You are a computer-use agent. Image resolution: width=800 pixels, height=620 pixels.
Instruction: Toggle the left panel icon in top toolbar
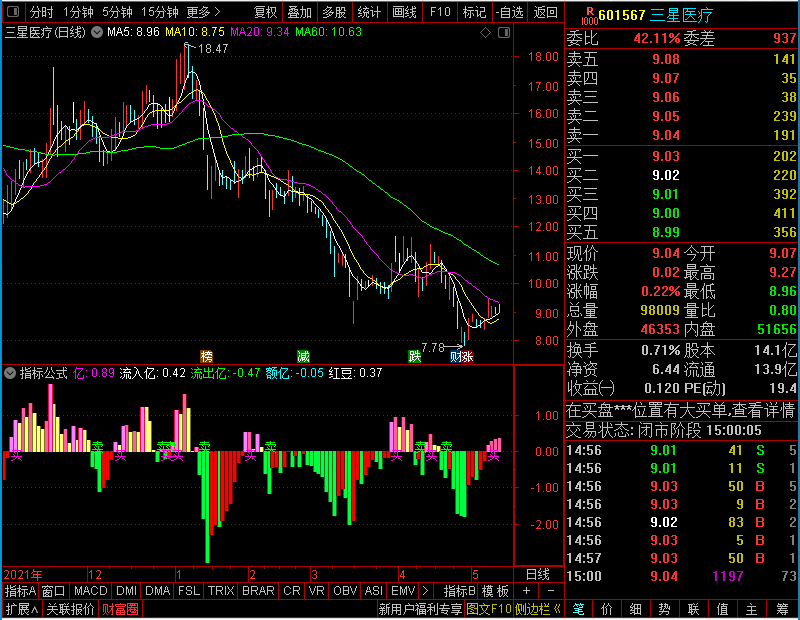pyautogui.click(x=13, y=11)
